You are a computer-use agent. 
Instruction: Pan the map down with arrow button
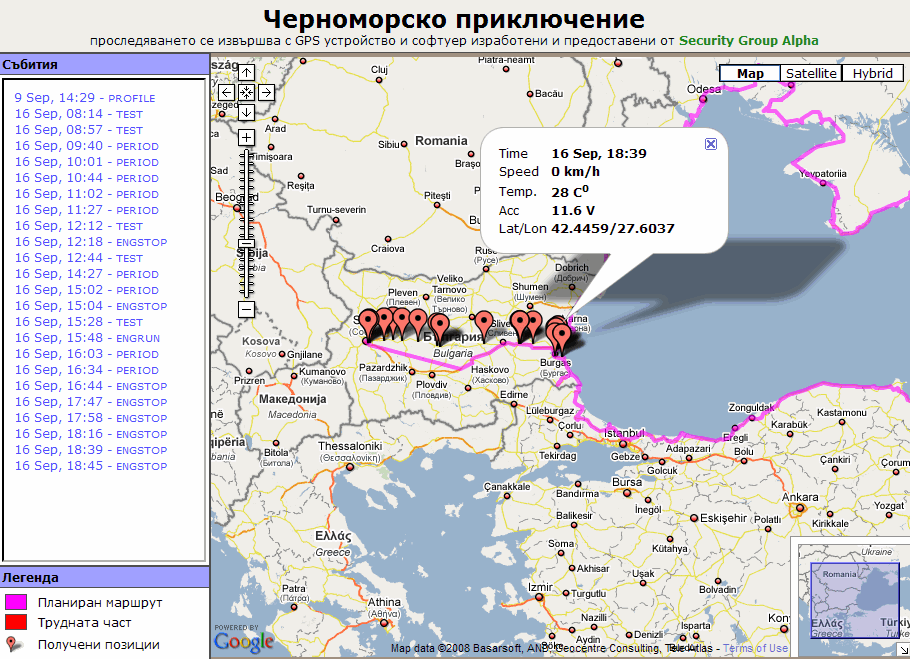(246, 111)
